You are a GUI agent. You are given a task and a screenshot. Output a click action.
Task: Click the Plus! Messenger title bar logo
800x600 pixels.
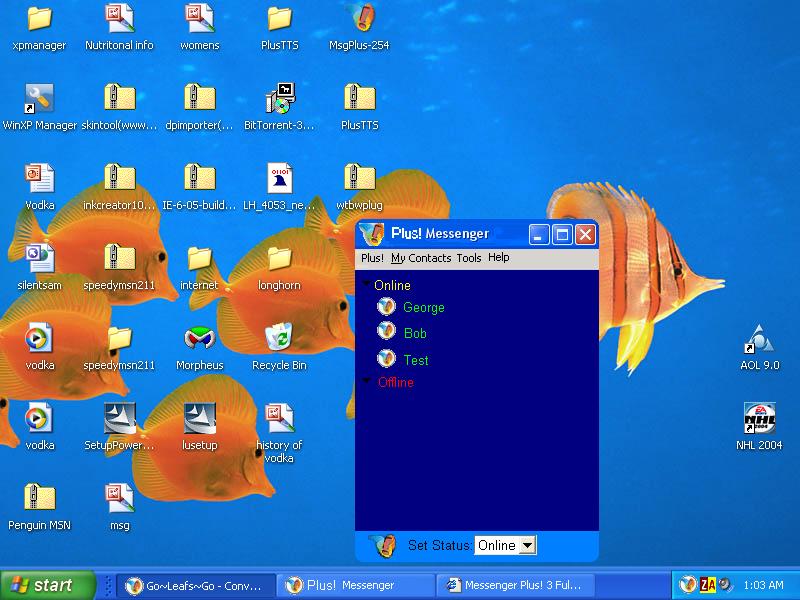(x=372, y=234)
